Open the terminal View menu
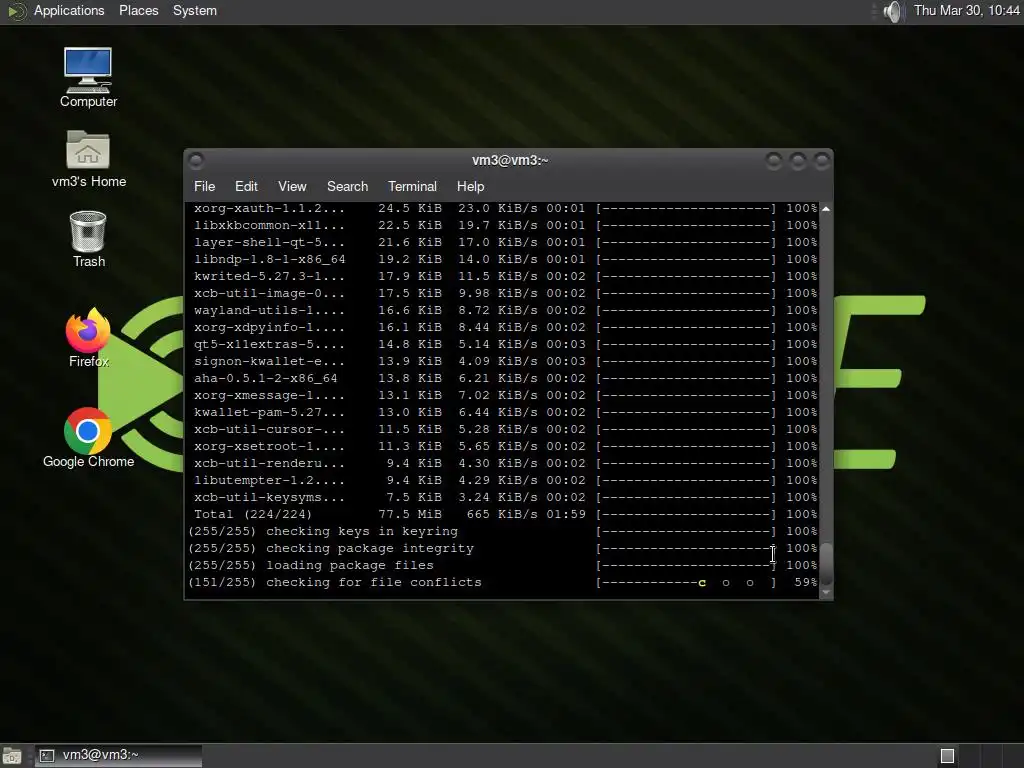Screen dimensions: 1024x768 point(292,186)
